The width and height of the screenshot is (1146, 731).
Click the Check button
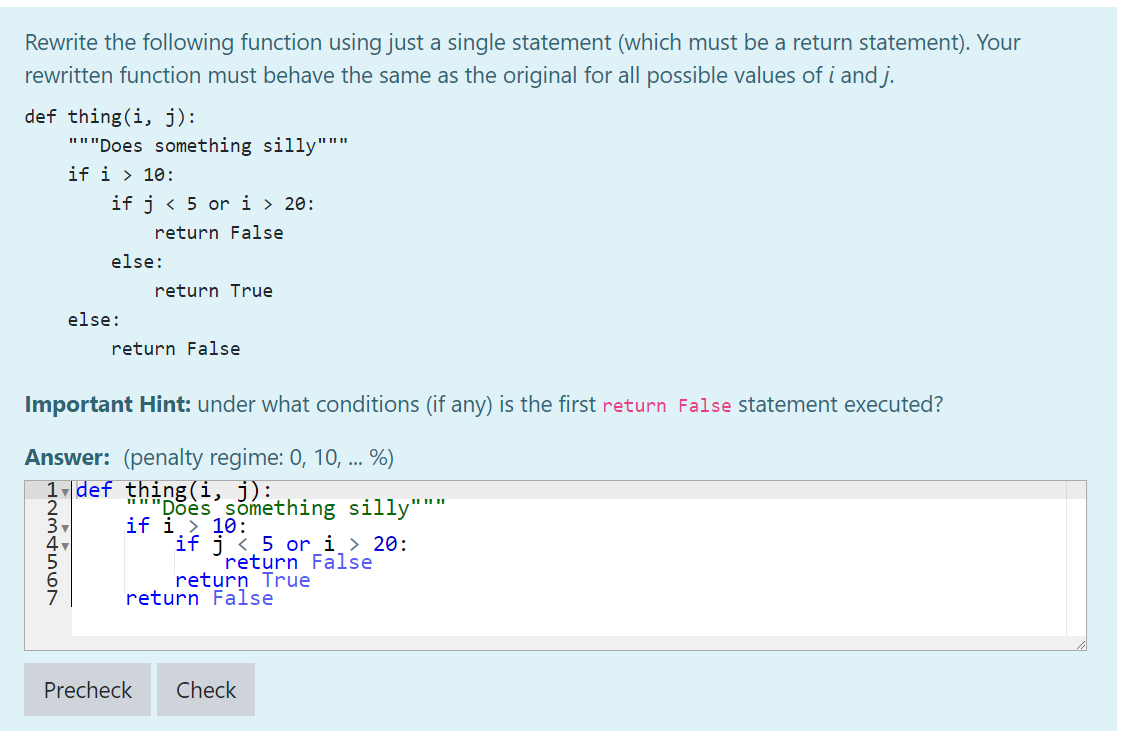coord(205,689)
